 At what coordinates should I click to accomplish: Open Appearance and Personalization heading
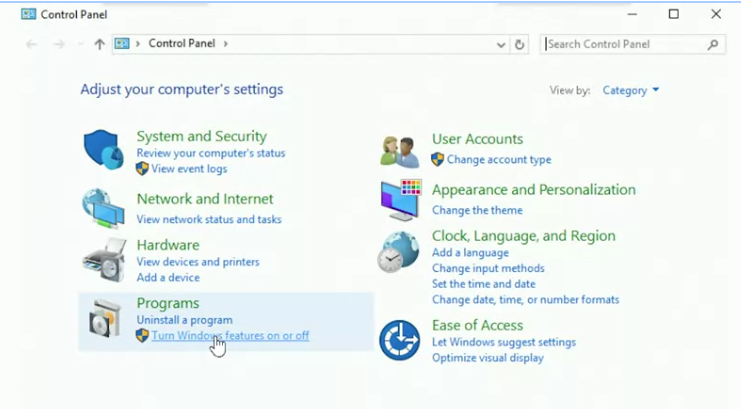click(534, 190)
